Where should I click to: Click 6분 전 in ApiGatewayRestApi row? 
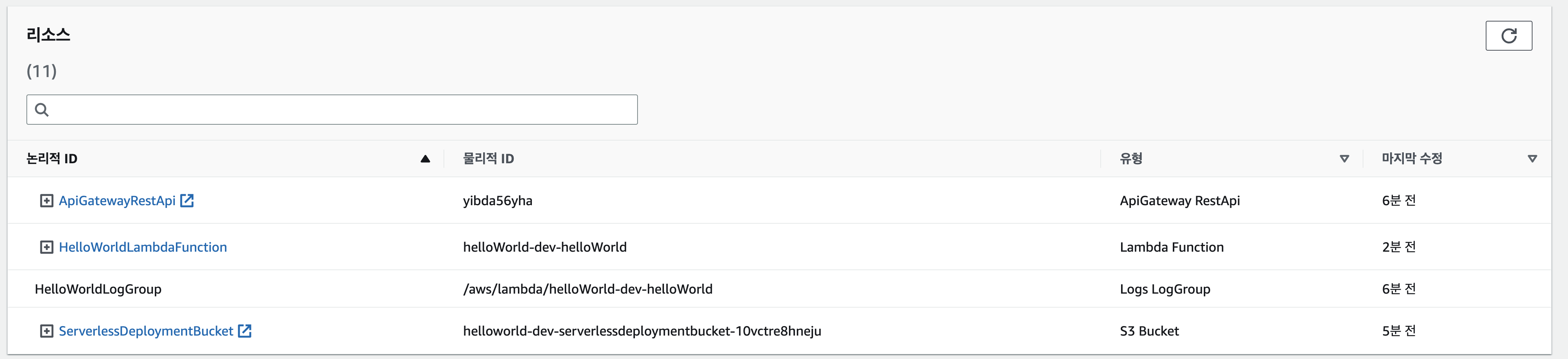coord(1399,201)
